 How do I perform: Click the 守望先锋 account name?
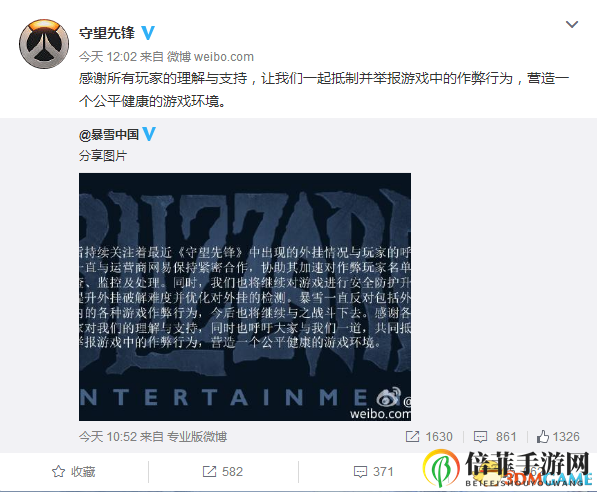(x=107, y=33)
